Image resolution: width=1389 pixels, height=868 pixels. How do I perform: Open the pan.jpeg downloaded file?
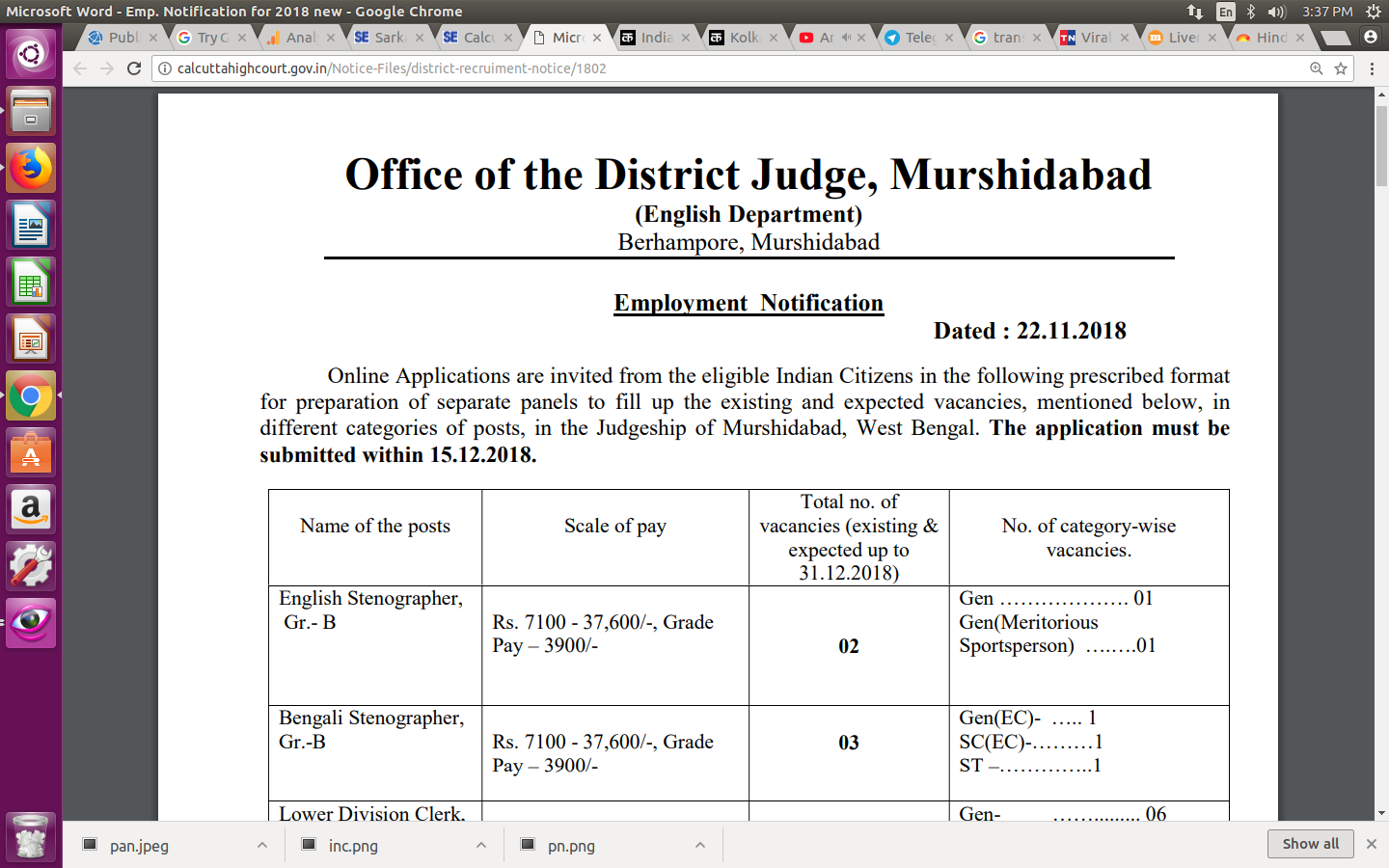[x=139, y=845]
